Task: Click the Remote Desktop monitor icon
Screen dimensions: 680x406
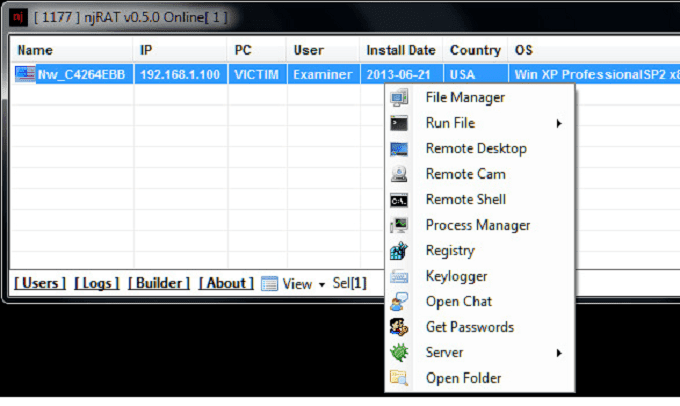Action: (399, 149)
